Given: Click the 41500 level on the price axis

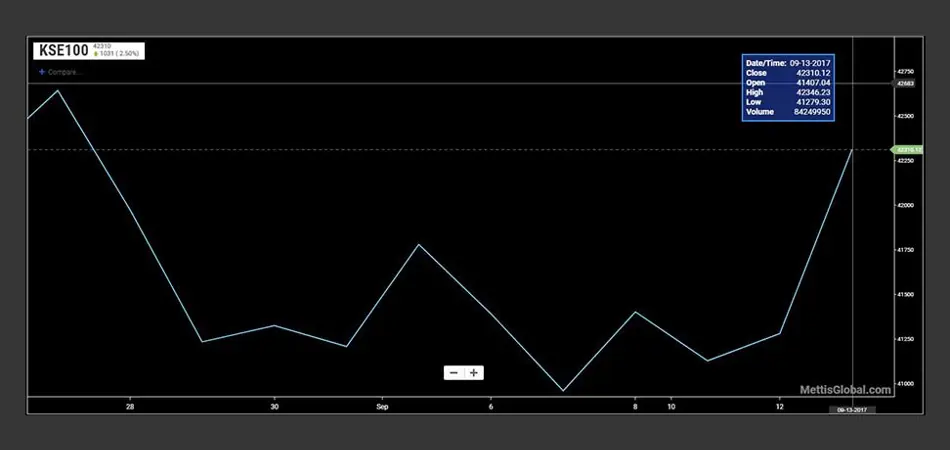Looking at the screenshot, I should (x=908, y=294).
